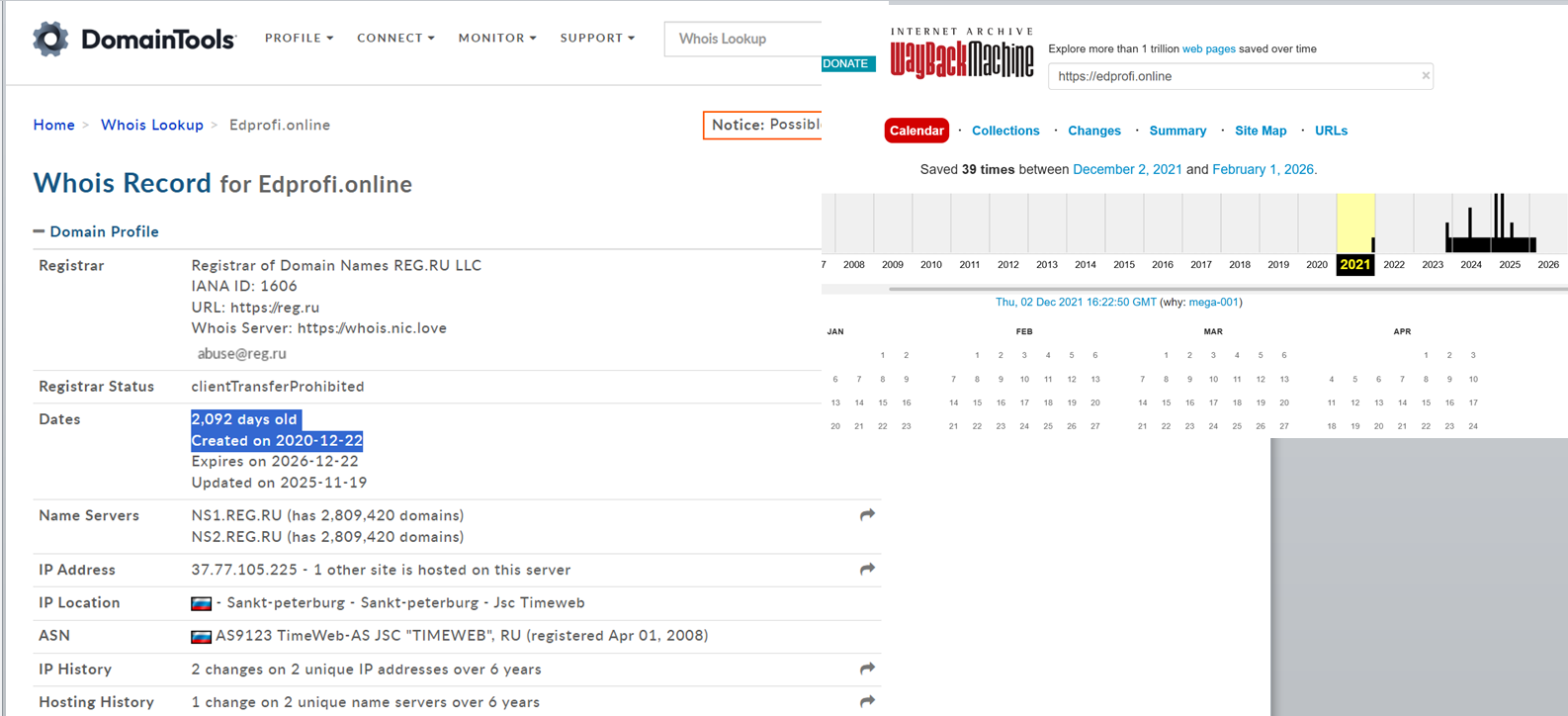Click 'Registrar of Domain Names REG.RU LLC' text

[x=336, y=265]
